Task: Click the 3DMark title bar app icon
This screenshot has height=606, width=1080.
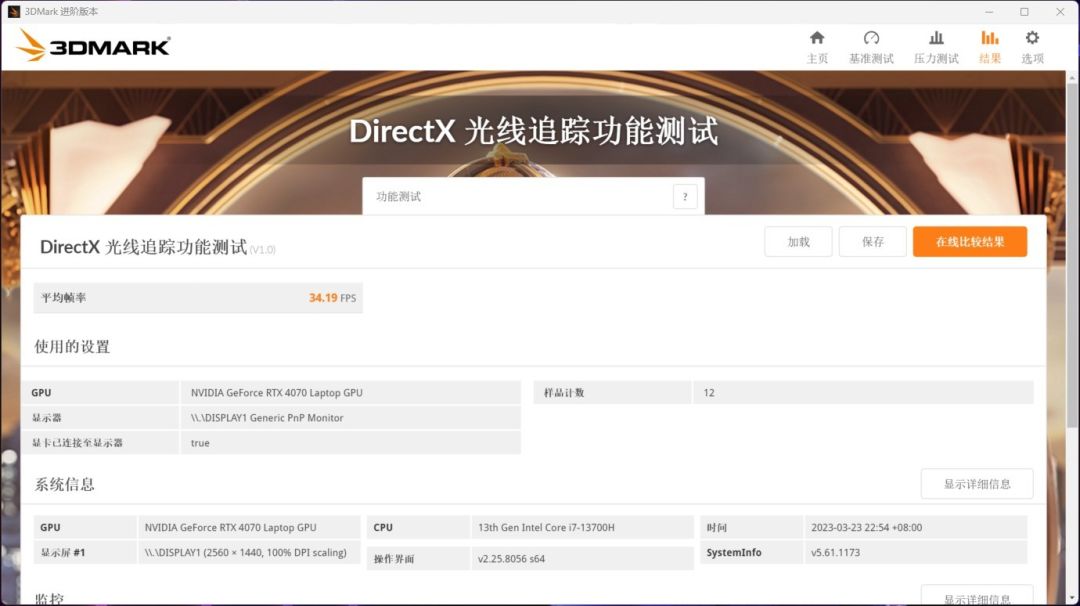Action: [14, 12]
